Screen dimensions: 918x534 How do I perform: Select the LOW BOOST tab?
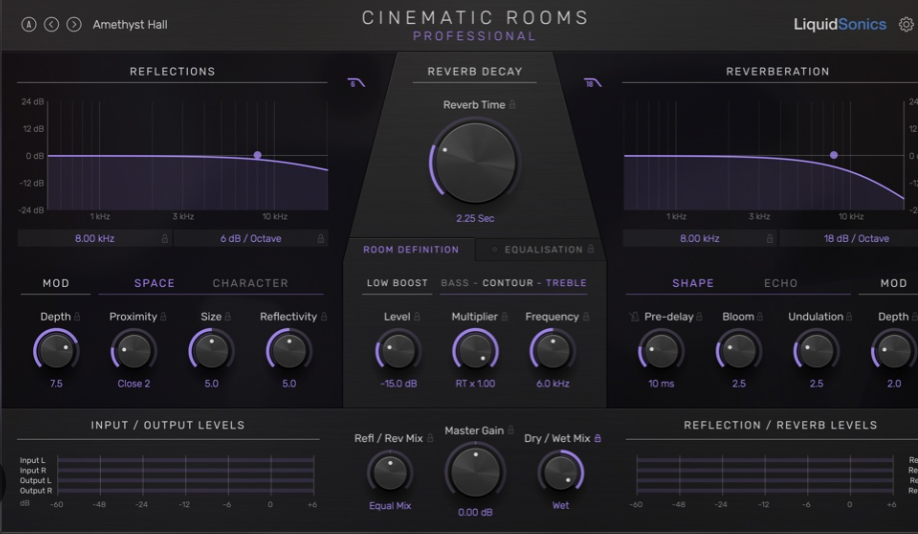(398, 283)
